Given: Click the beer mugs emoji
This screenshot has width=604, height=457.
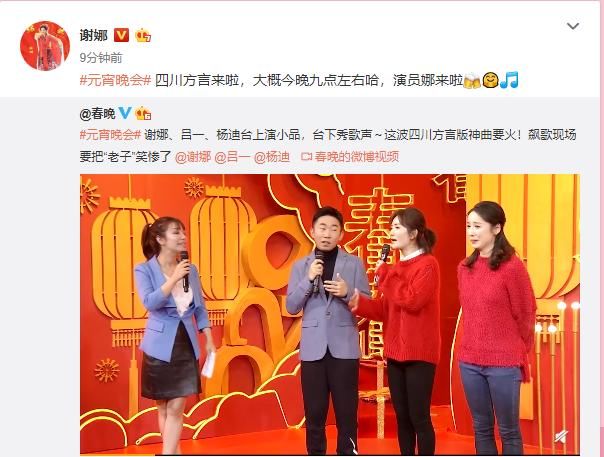Looking at the screenshot, I should [x=471, y=81].
